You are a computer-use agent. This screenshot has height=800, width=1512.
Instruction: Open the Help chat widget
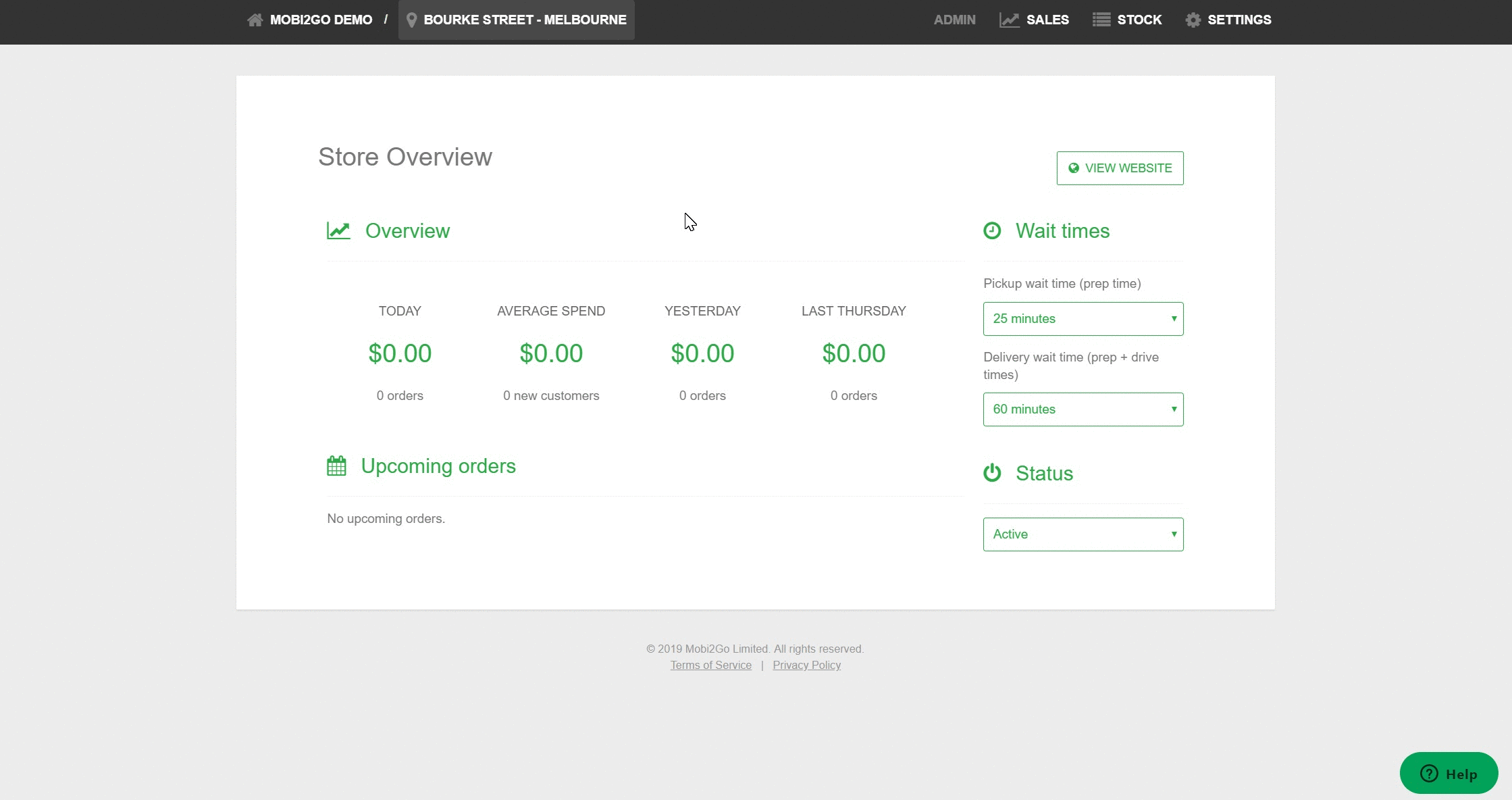point(1448,774)
